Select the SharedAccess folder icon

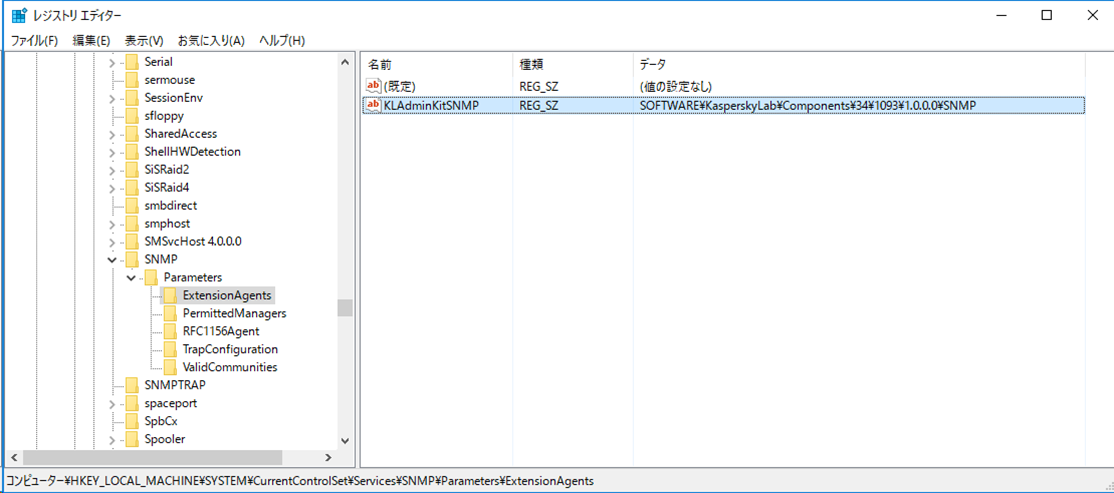tap(131, 134)
